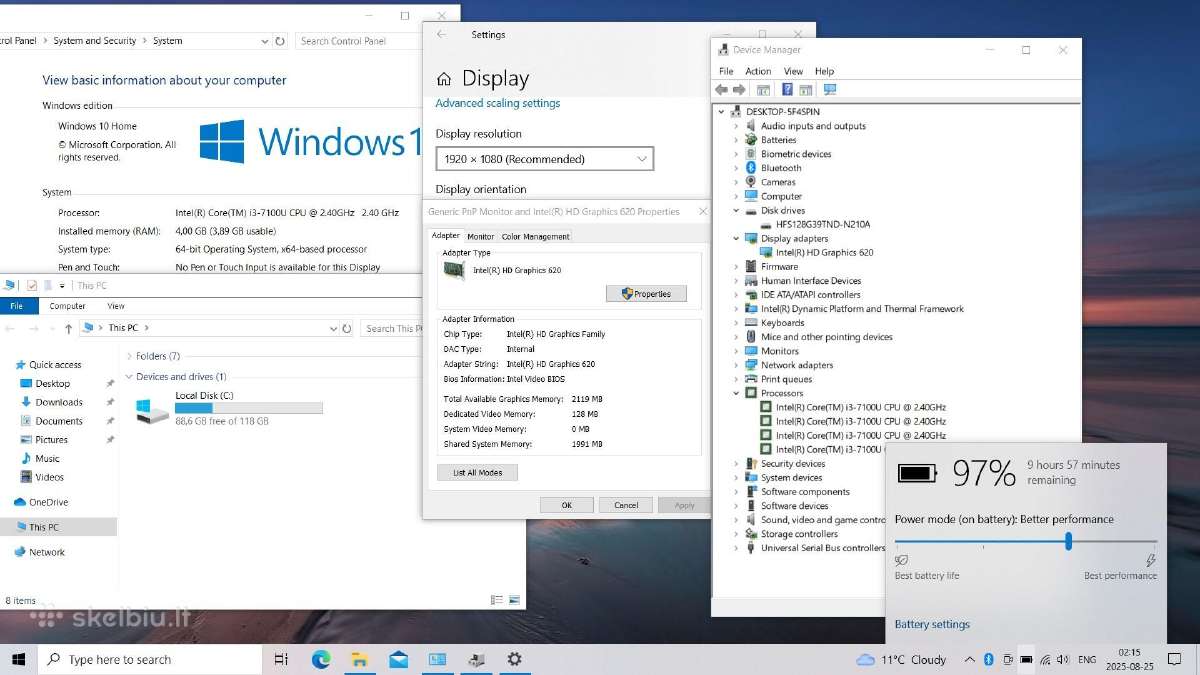Select Network in the File Explorer sidebar
1200x675 pixels.
46,552
